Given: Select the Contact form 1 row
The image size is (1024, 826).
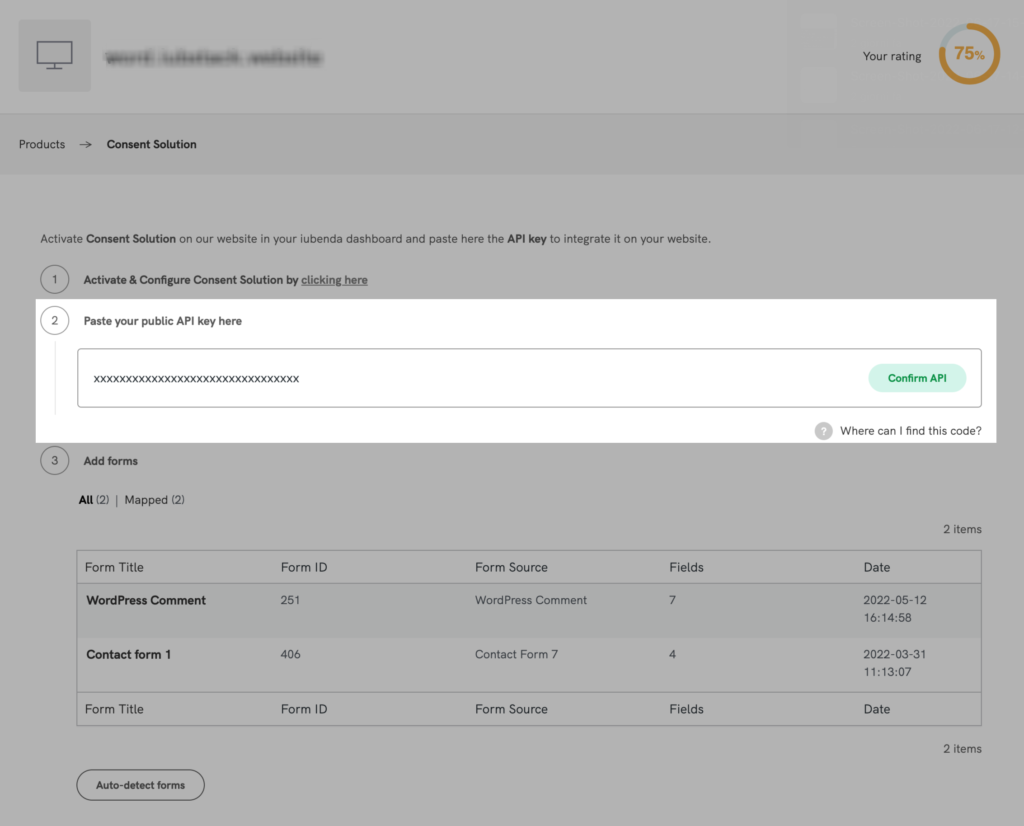Looking at the screenshot, I should 129,654.
